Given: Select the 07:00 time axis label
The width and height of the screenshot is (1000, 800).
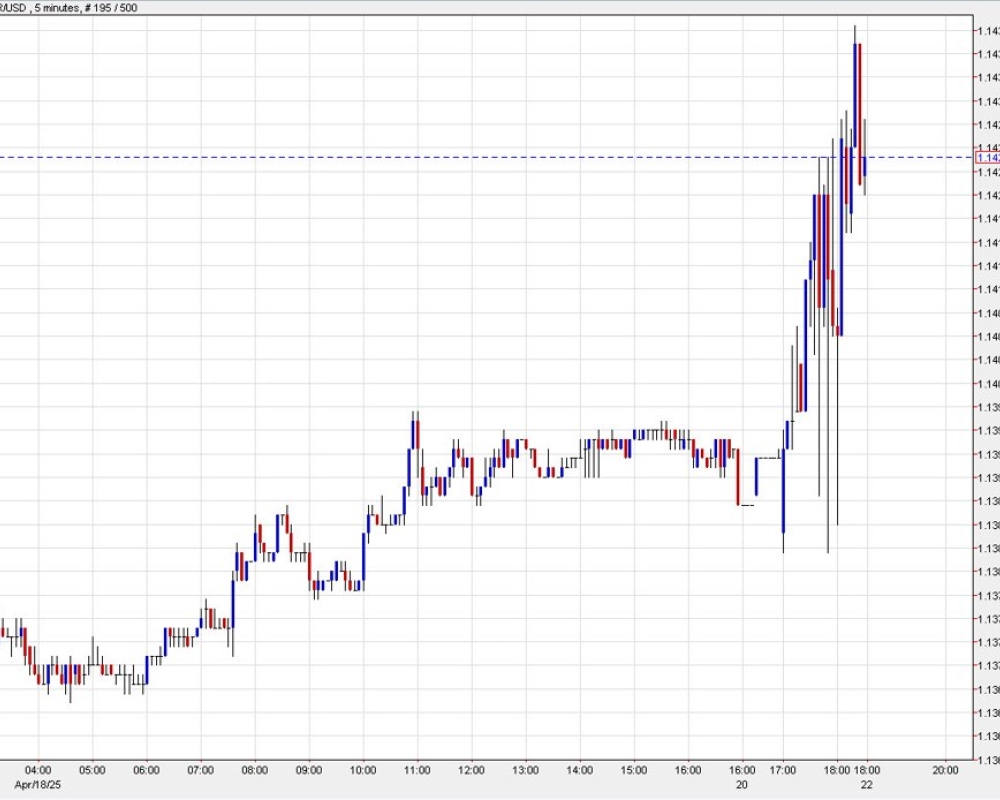Looking at the screenshot, I should 200,770.
